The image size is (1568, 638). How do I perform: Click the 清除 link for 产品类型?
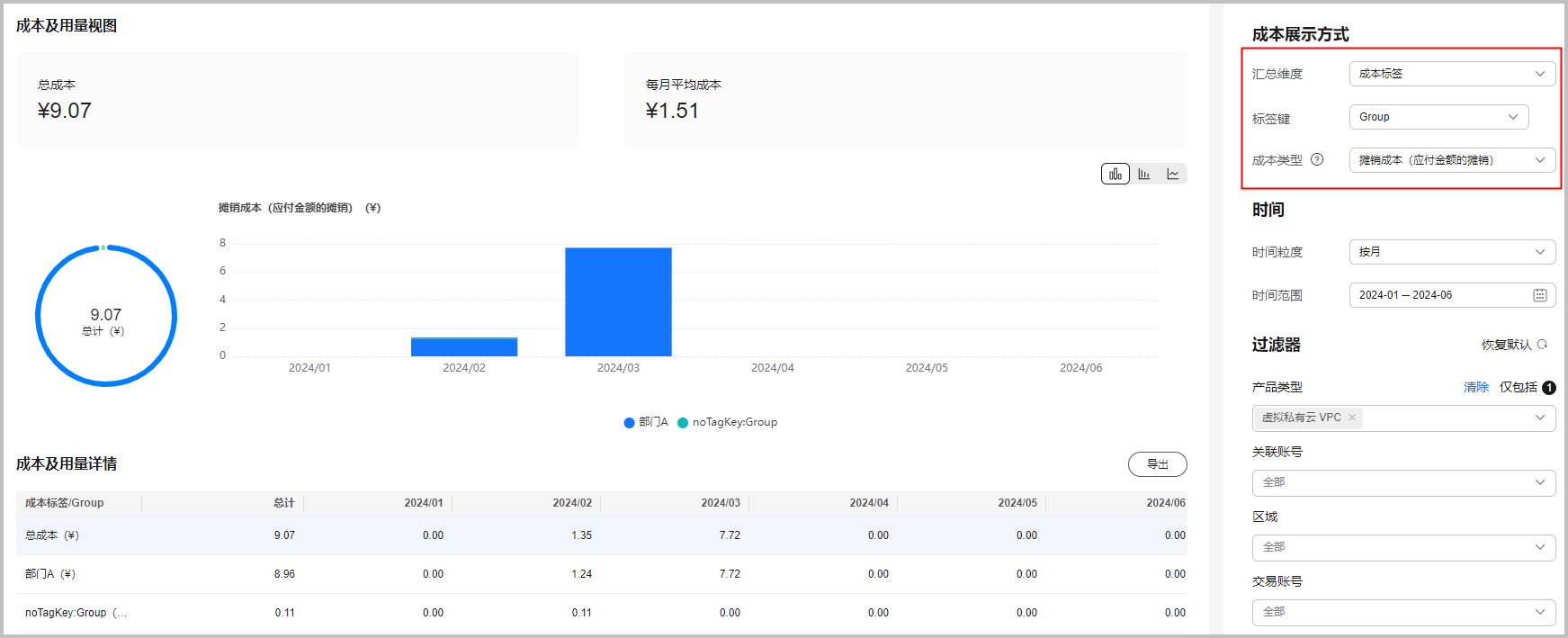1476,387
